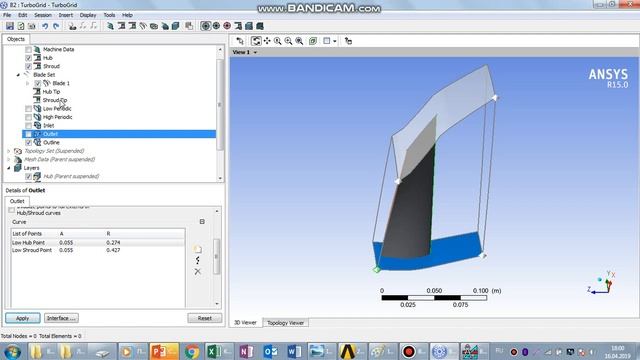Click the green diamond hub point in viewer
Screen dimensions: 640x360
coord(377,269)
